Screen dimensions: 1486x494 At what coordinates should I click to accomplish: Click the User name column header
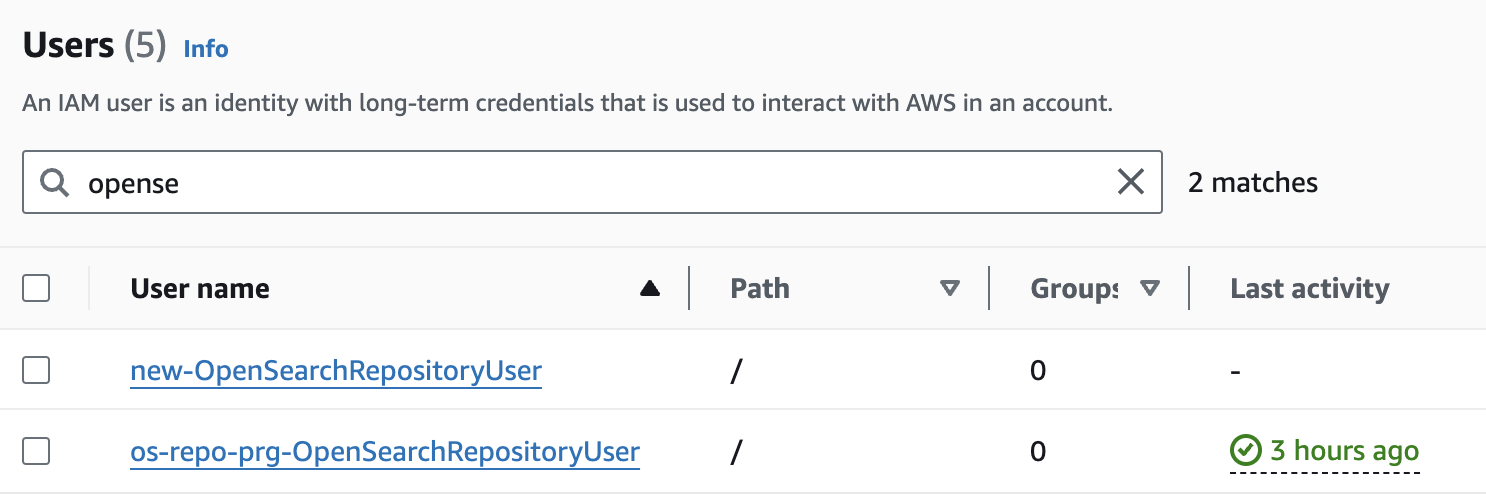click(200, 289)
